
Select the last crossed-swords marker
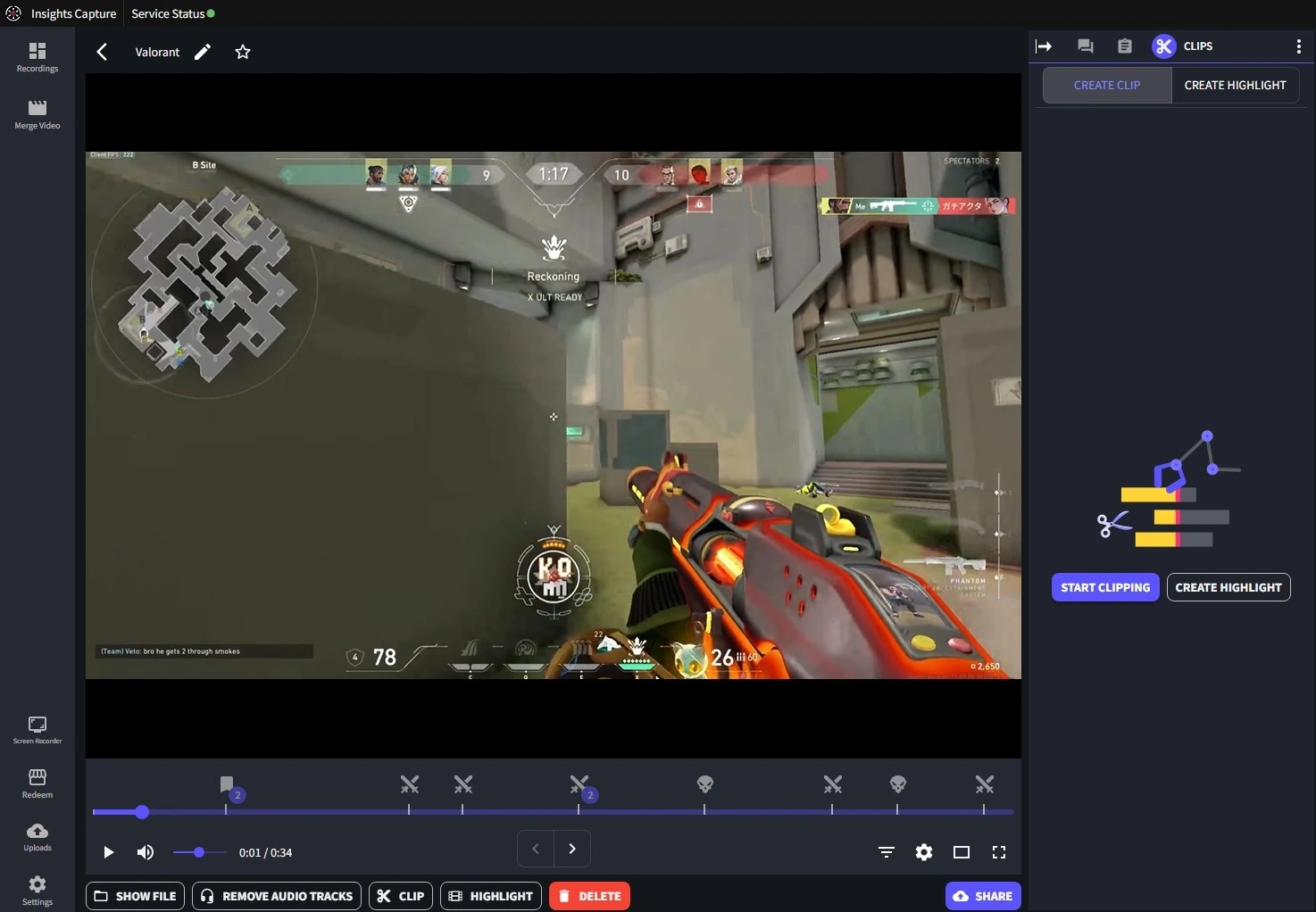click(x=985, y=784)
